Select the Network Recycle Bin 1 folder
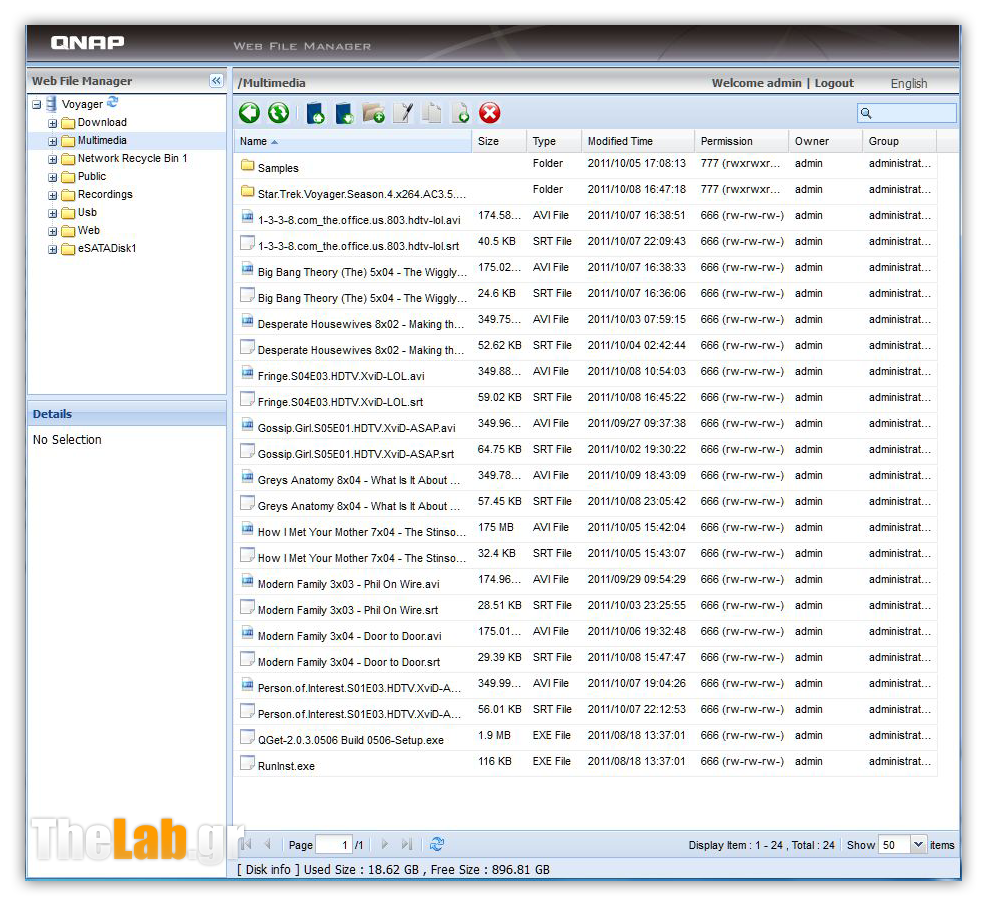987x906 pixels. [x=132, y=159]
